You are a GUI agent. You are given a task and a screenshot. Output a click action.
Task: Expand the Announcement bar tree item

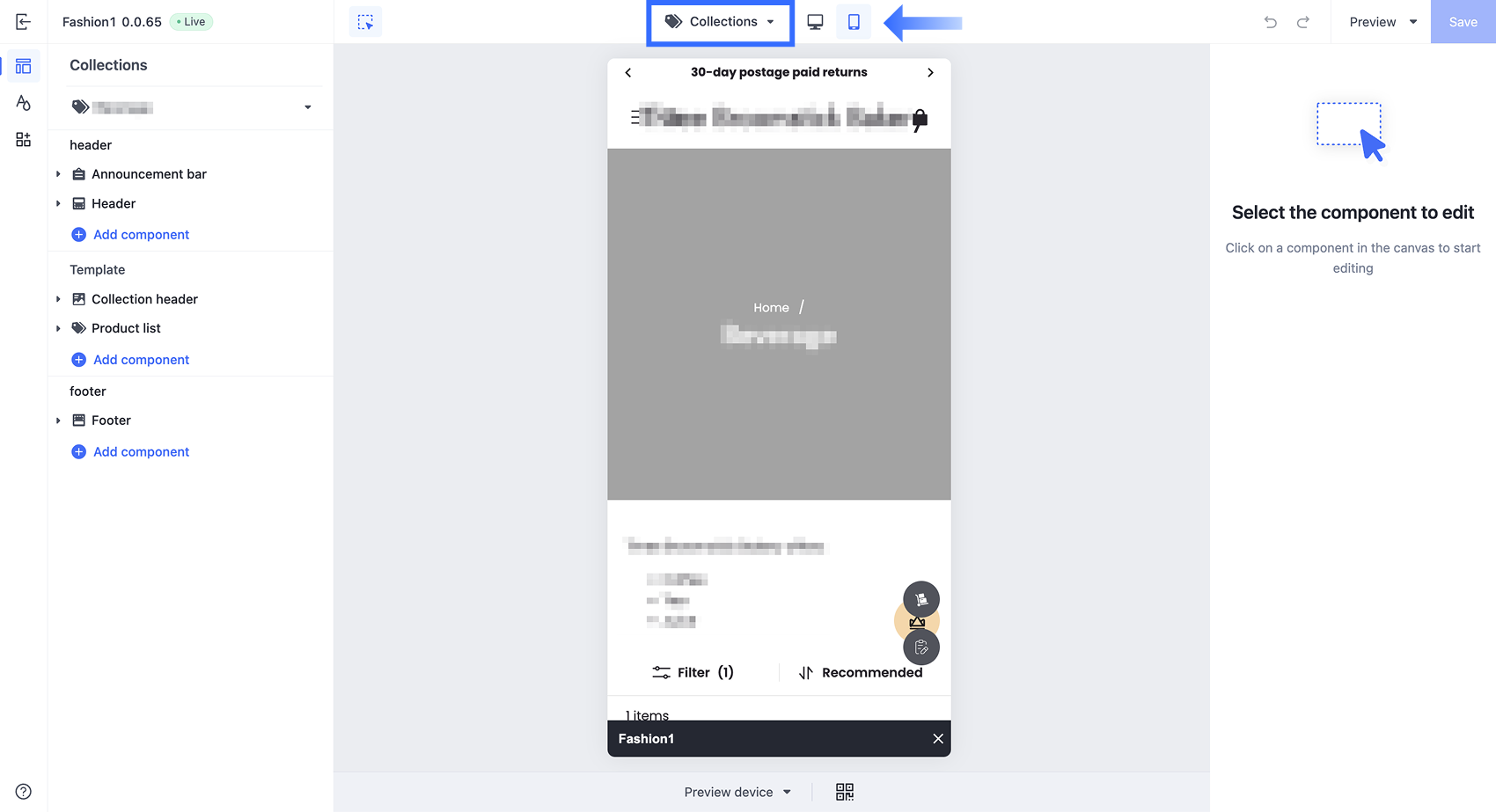click(x=58, y=174)
